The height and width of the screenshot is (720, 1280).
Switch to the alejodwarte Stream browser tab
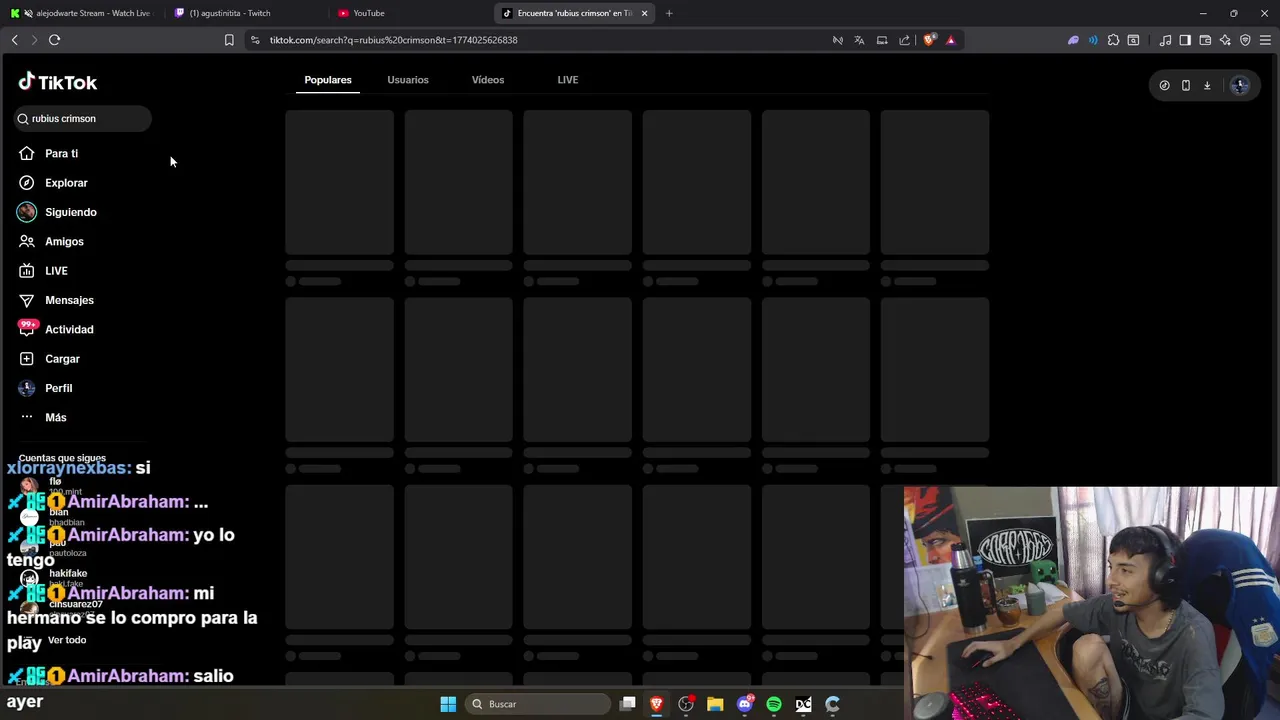click(x=81, y=13)
